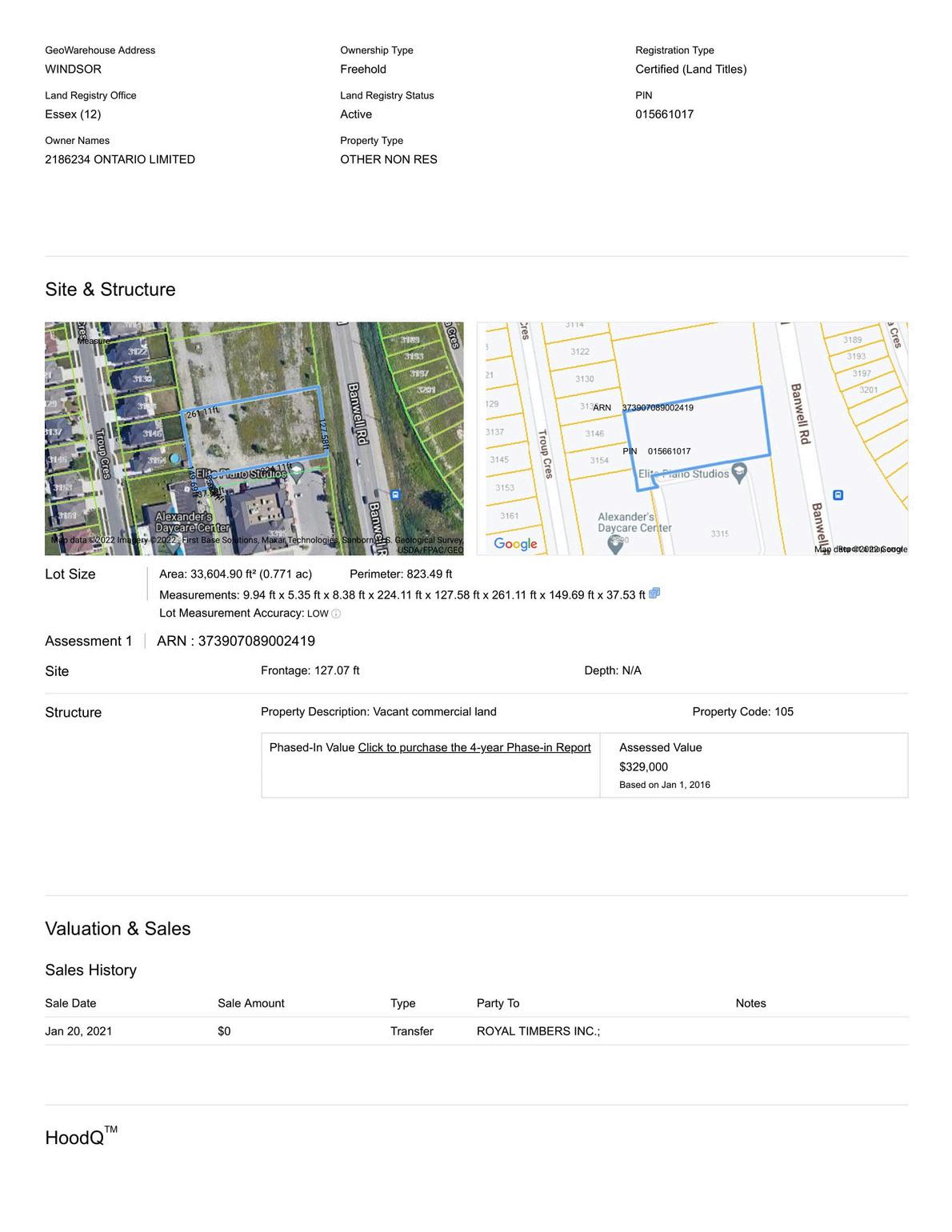
Task: Click the Sale Amount column header
Action: coord(251,1003)
